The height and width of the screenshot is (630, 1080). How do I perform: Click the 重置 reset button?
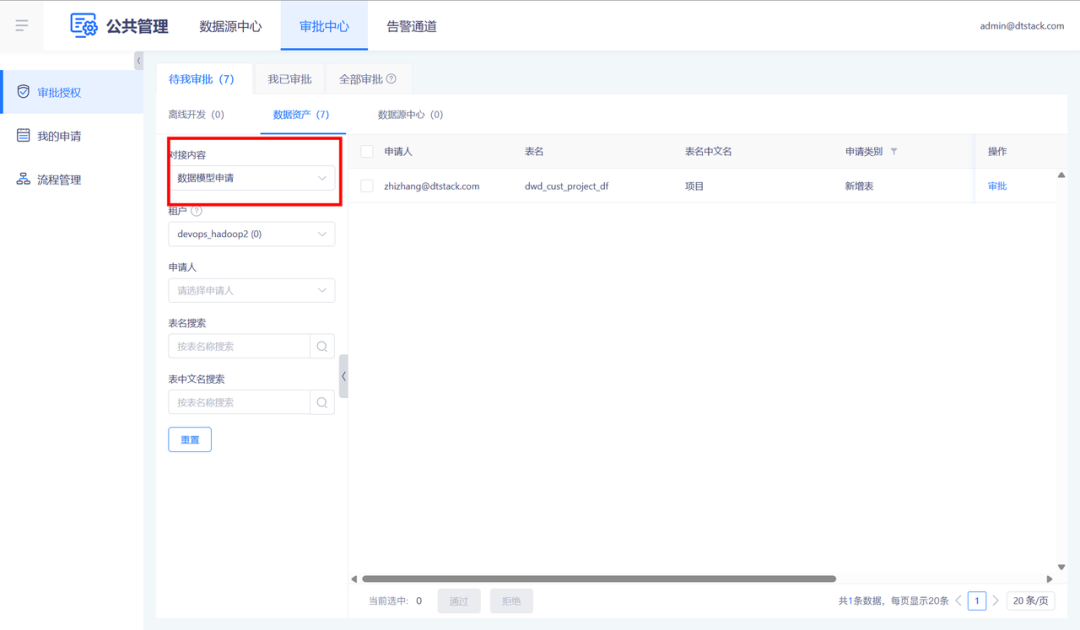tap(189, 439)
